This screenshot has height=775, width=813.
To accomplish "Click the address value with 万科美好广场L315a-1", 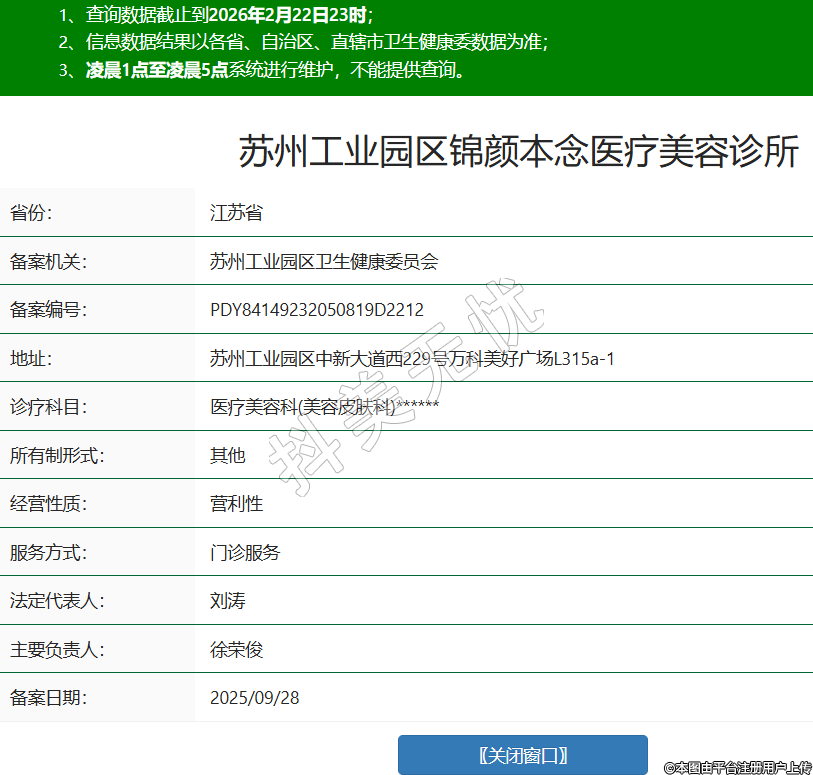I will click(412, 359).
